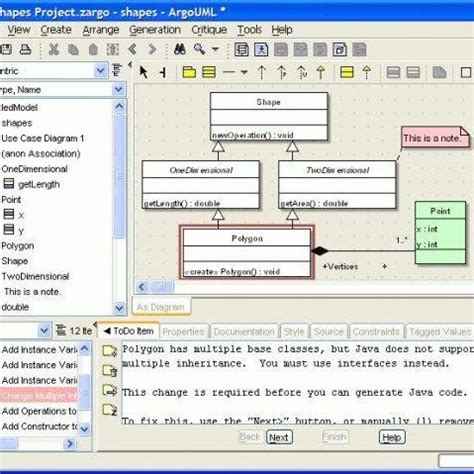Open Find using the binoculars icon
Viewport: 474px width, 474px height.
[180, 49]
